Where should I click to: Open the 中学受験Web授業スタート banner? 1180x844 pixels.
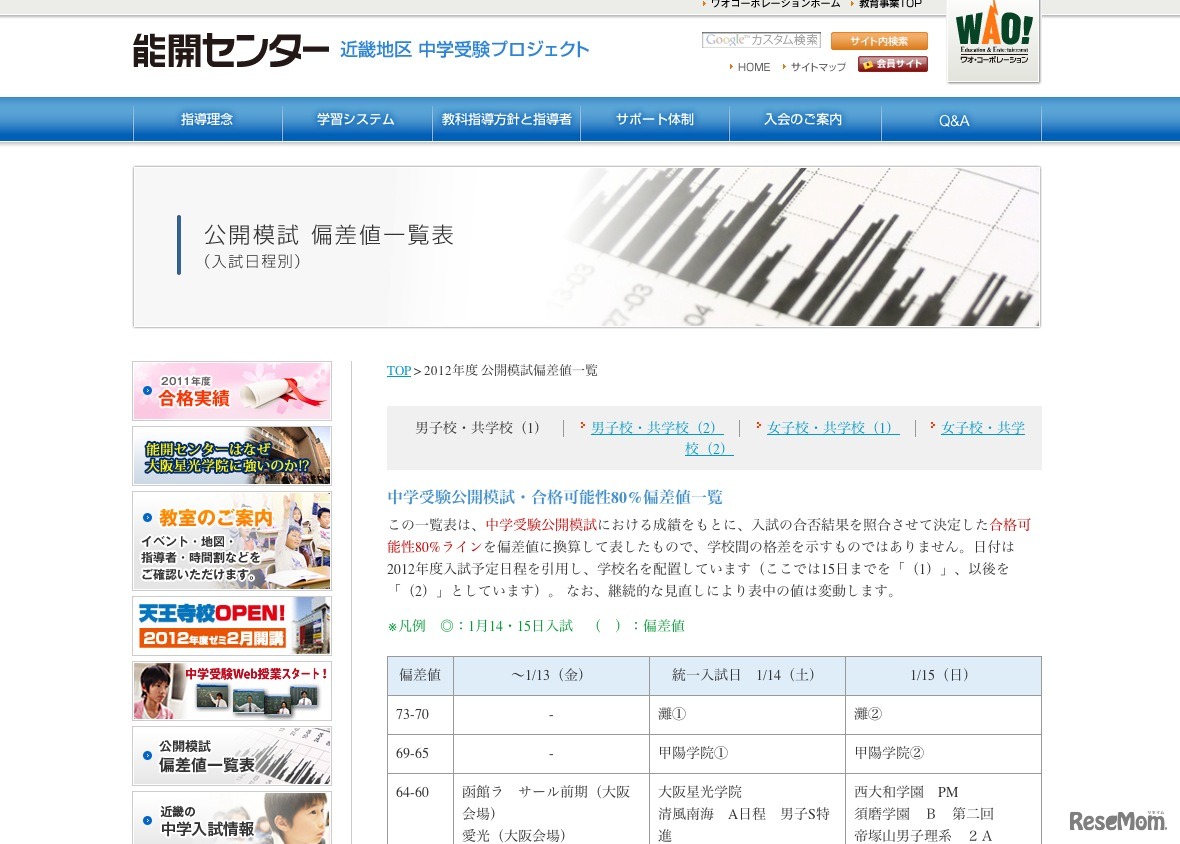click(x=232, y=691)
